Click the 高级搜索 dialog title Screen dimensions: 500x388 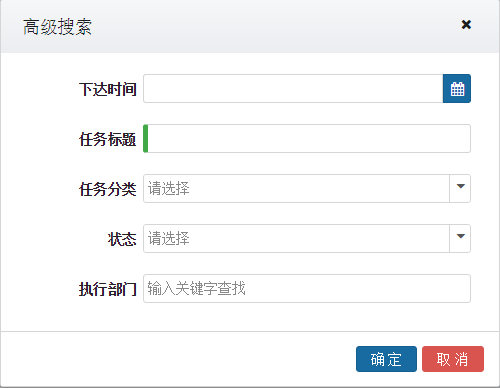57,27
